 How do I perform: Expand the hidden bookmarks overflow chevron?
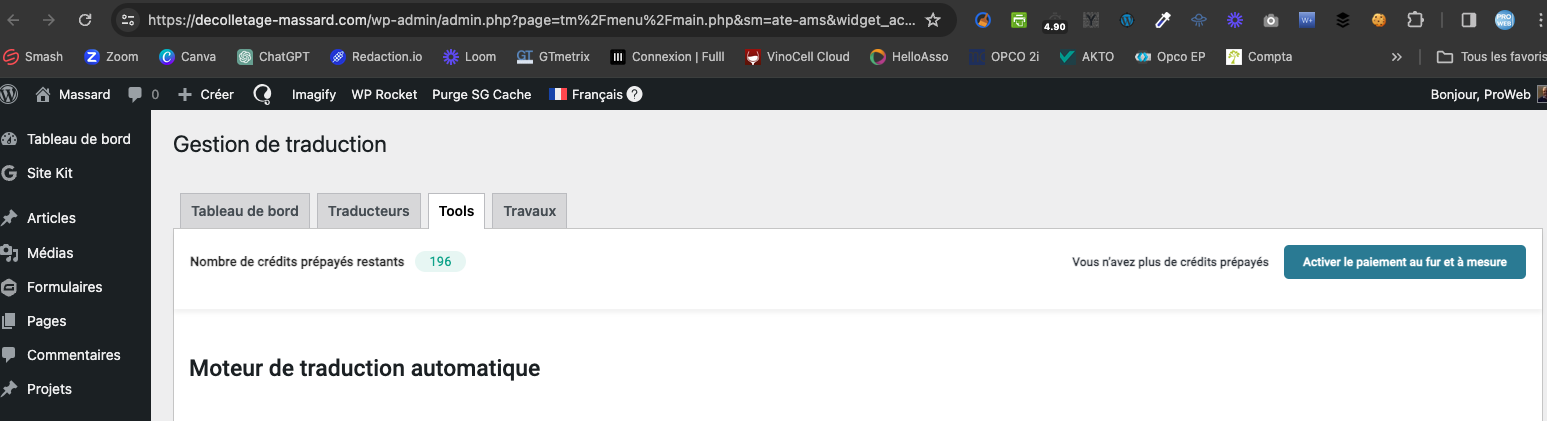coord(1396,57)
